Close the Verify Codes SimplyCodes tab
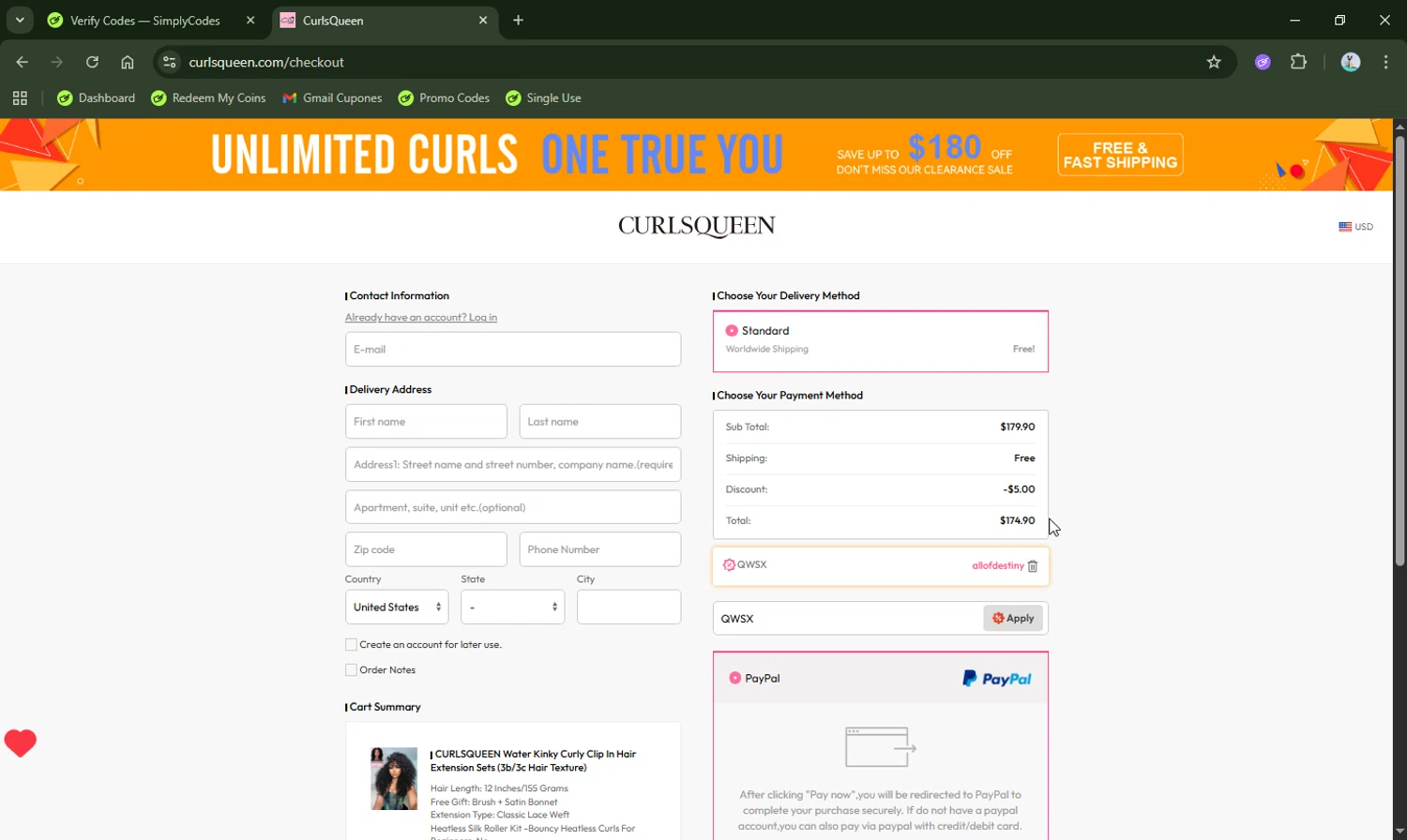 250,20
